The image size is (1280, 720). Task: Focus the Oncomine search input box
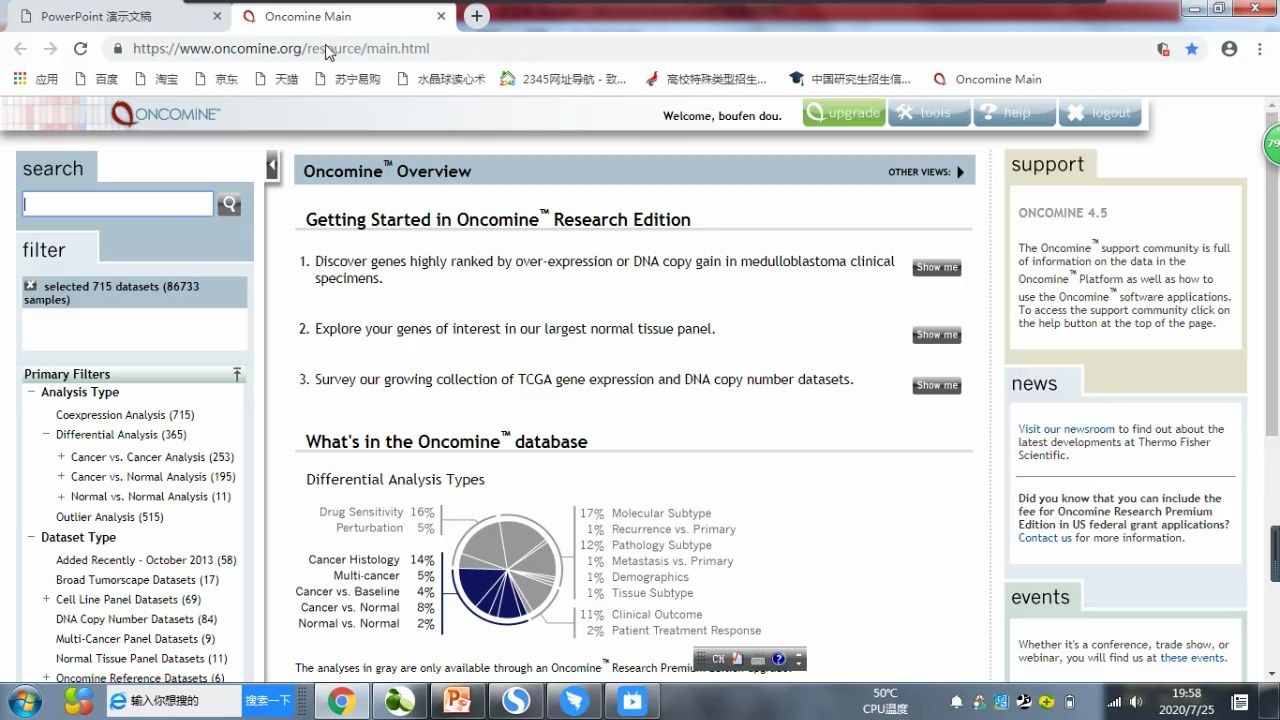coord(118,204)
